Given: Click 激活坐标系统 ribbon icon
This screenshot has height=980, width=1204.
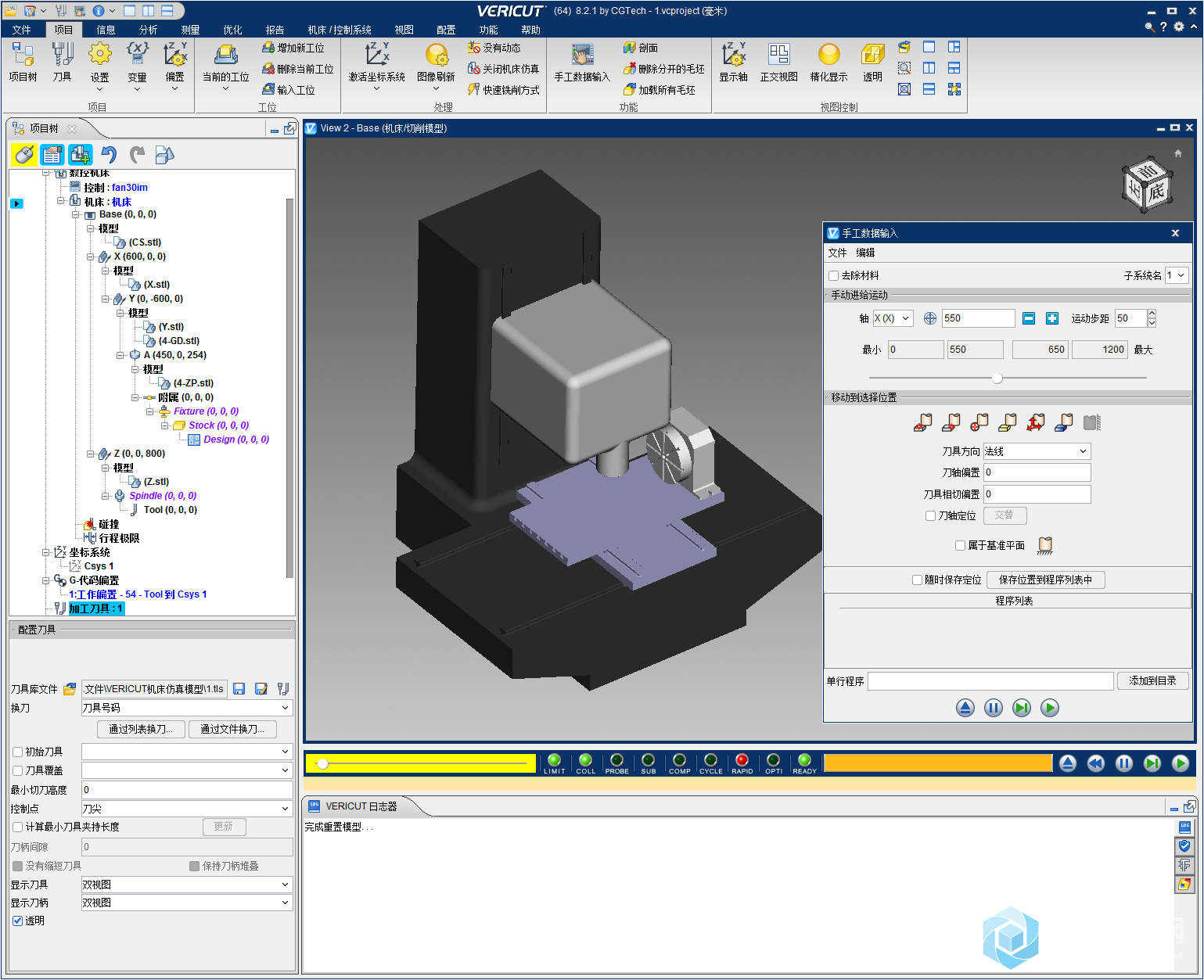Looking at the screenshot, I should 376,66.
